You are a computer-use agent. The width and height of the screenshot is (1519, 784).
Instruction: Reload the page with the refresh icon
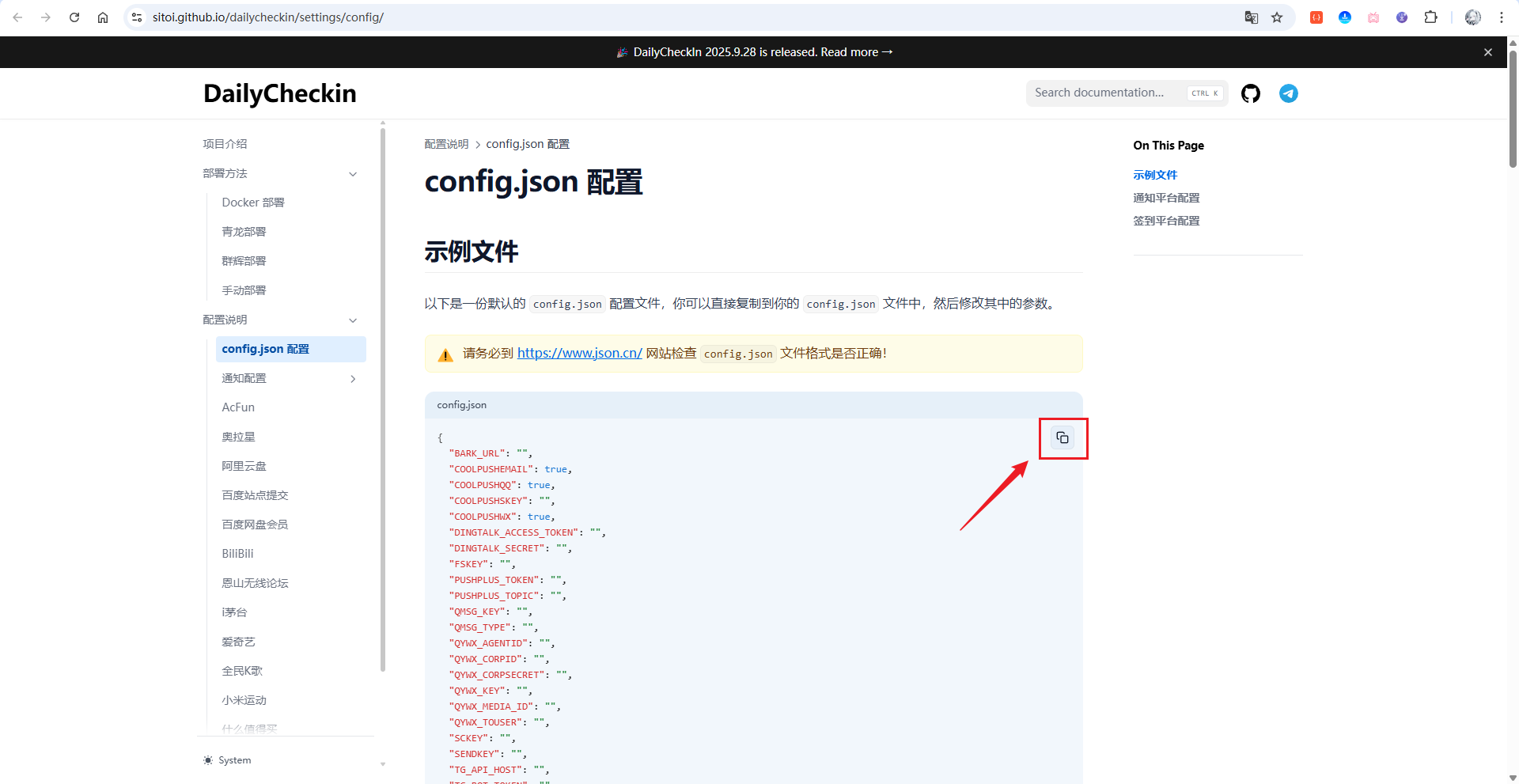pyautogui.click(x=74, y=17)
